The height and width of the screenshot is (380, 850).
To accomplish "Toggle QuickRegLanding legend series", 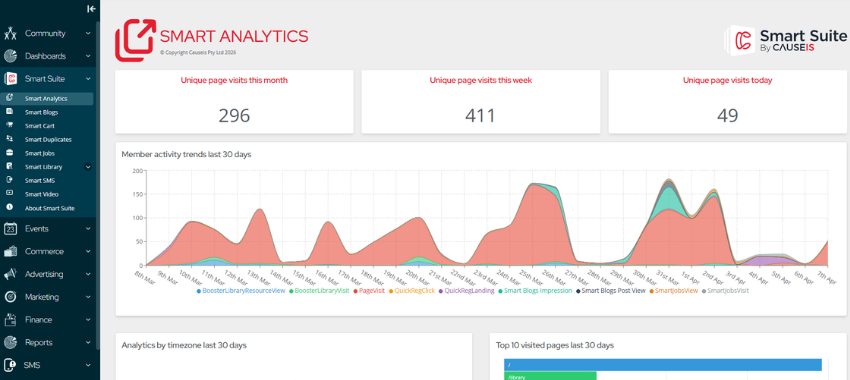I will click(466, 291).
